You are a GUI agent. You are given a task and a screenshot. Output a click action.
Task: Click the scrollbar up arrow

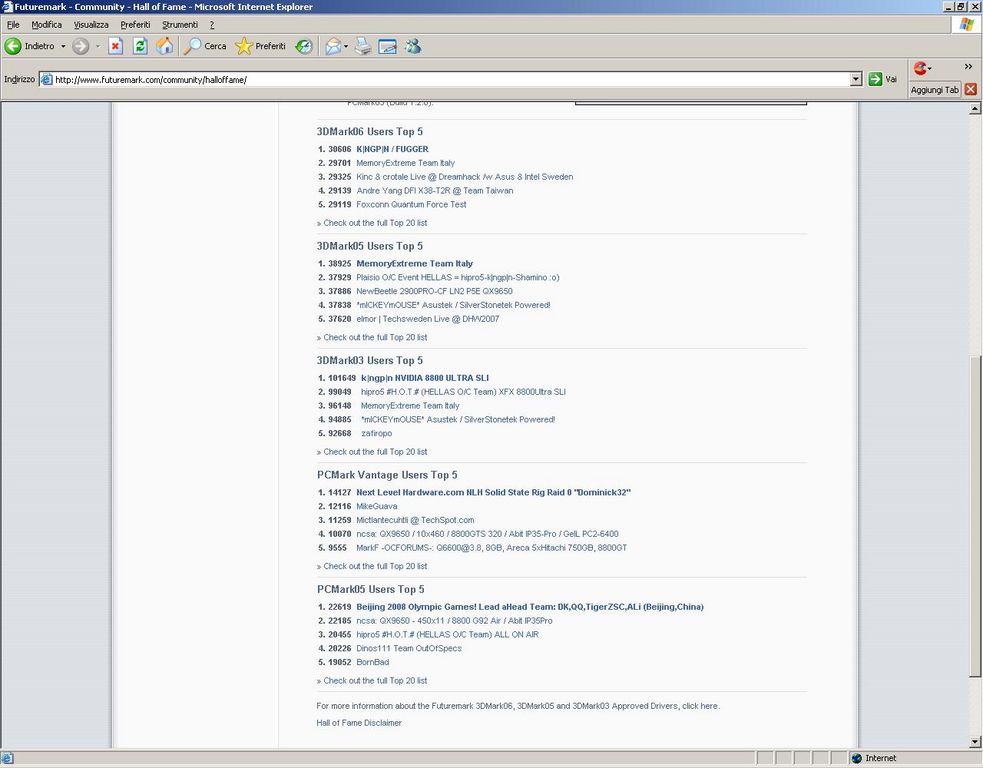[975, 109]
